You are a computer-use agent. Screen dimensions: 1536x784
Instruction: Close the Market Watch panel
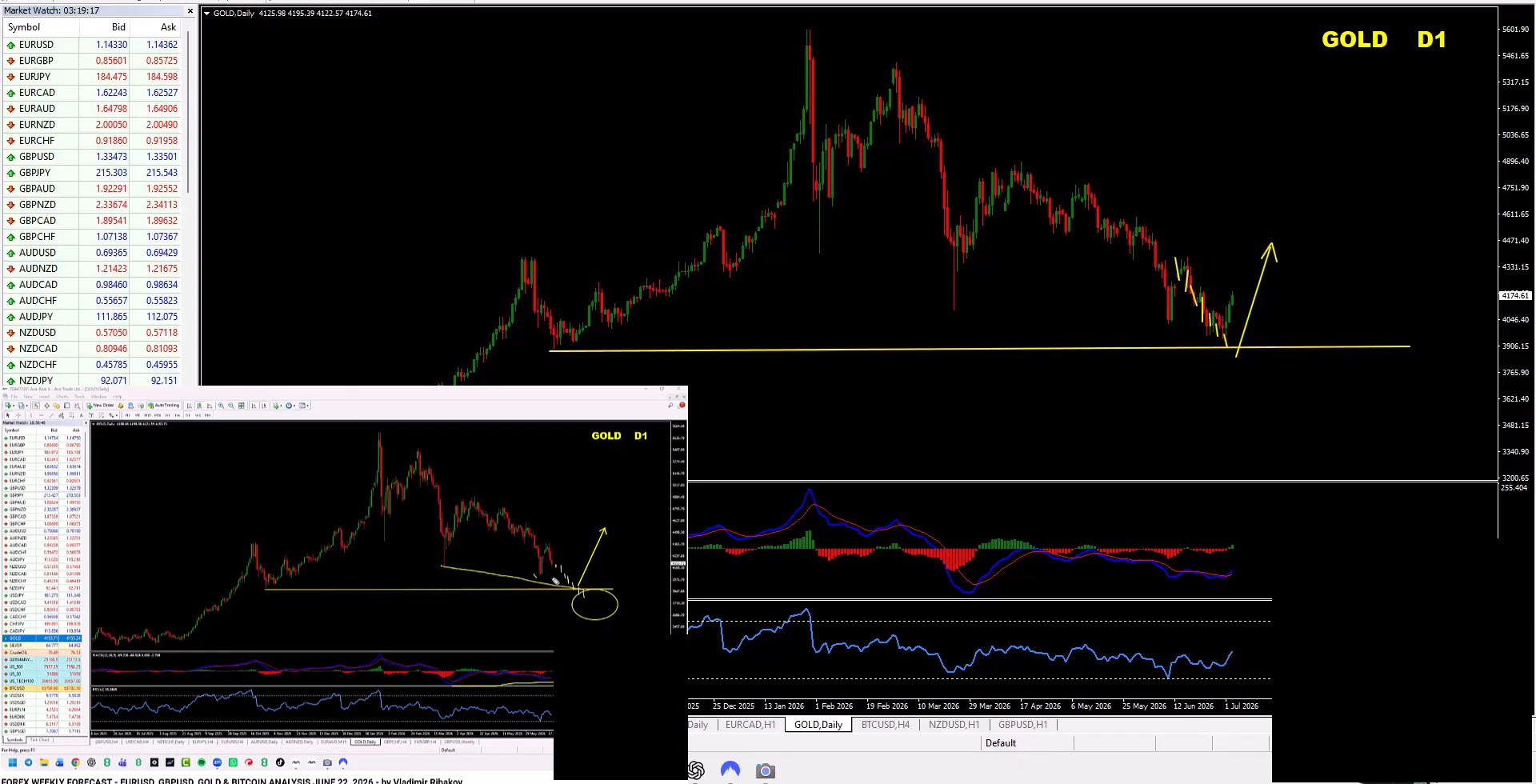point(190,11)
